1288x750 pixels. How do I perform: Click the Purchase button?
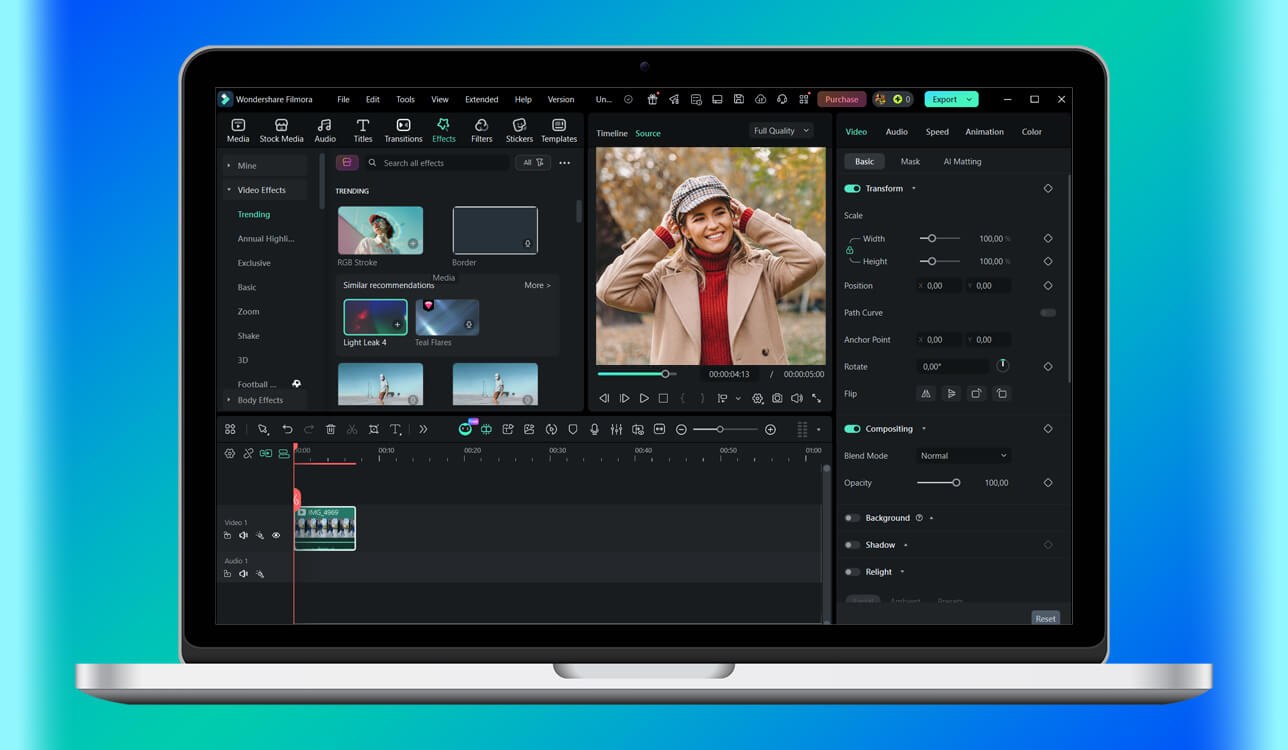click(x=841, y=99)
